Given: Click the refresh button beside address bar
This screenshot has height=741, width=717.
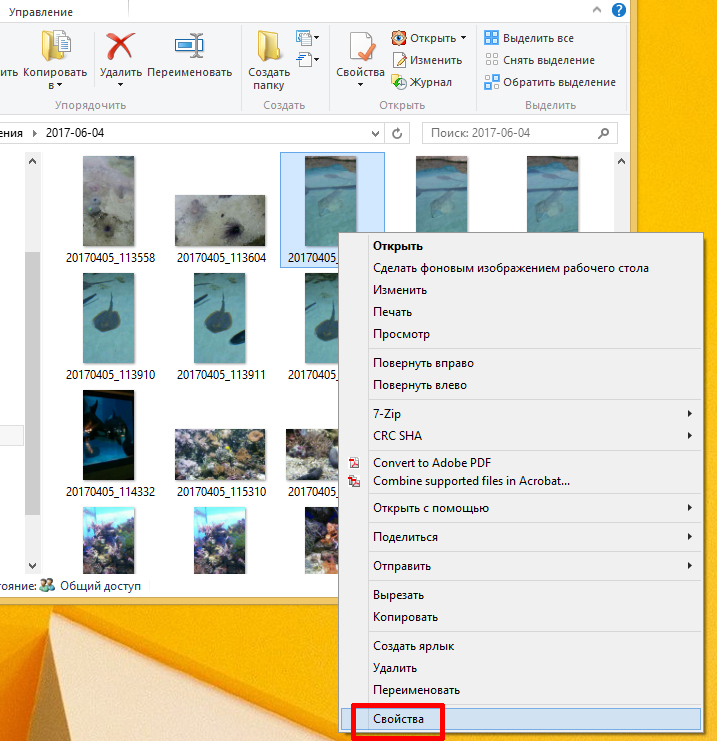Looking at the screenshot, I should pyautogui.click(x=398, y=133).
